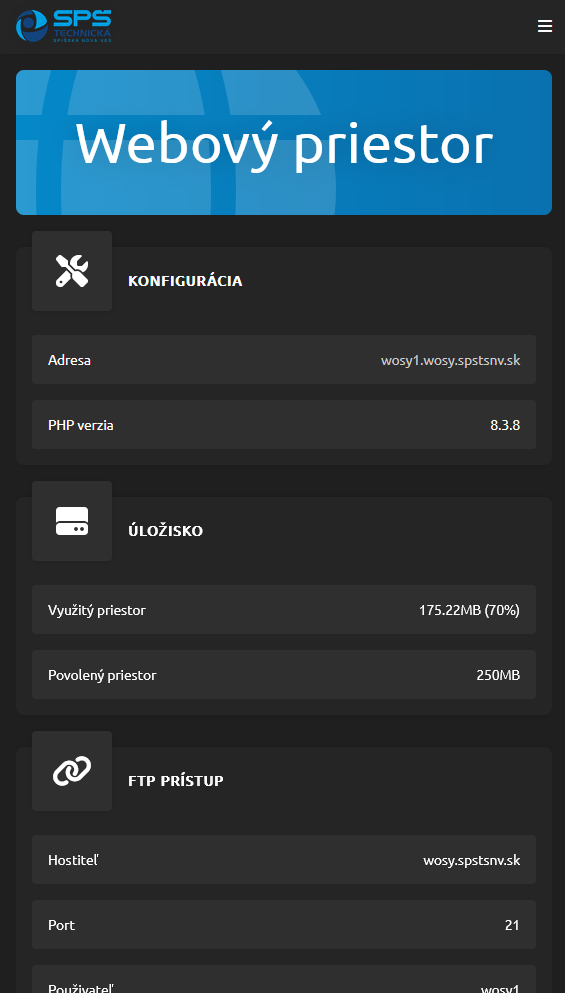This screenshot has height=993, width=565.
Task: Click the Port row showing 21
Action: pyautogui.click(x=284, y=925)
